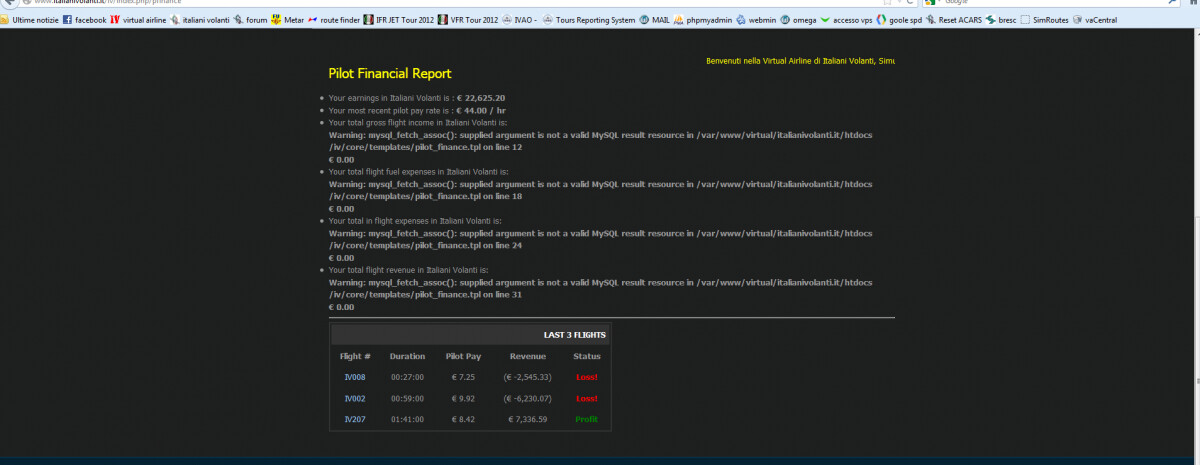Screen dimensions: 1200x465
Task: Open the SimRoutes bookmark
Action: pyautogui.click(x=1046, y=20)
